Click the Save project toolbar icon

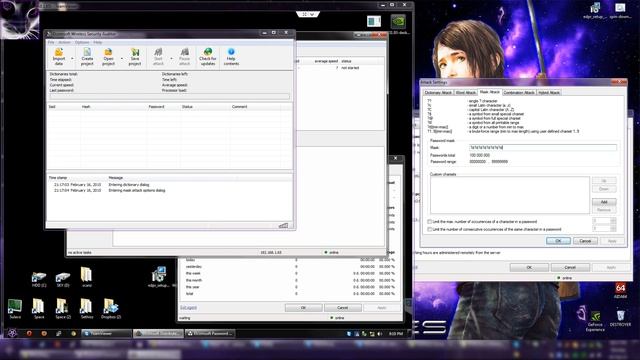[x=135, y=57]
